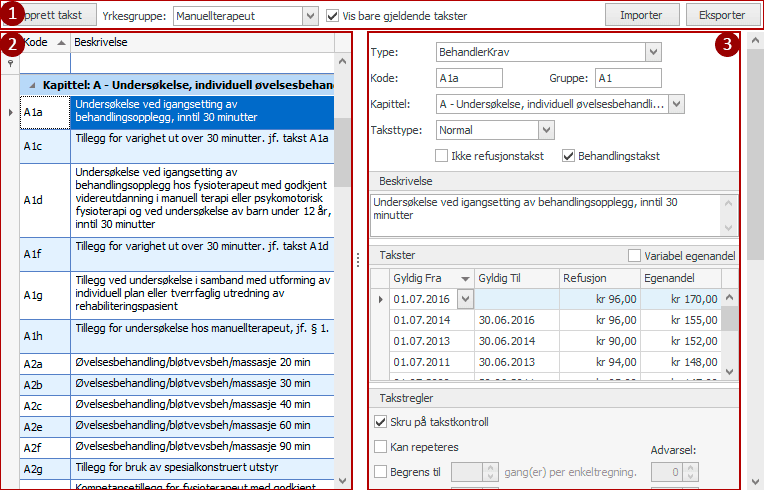Collapse the Kapittel A group
The height and width of the screenshot is (490, 764).
tap(32, 86)
